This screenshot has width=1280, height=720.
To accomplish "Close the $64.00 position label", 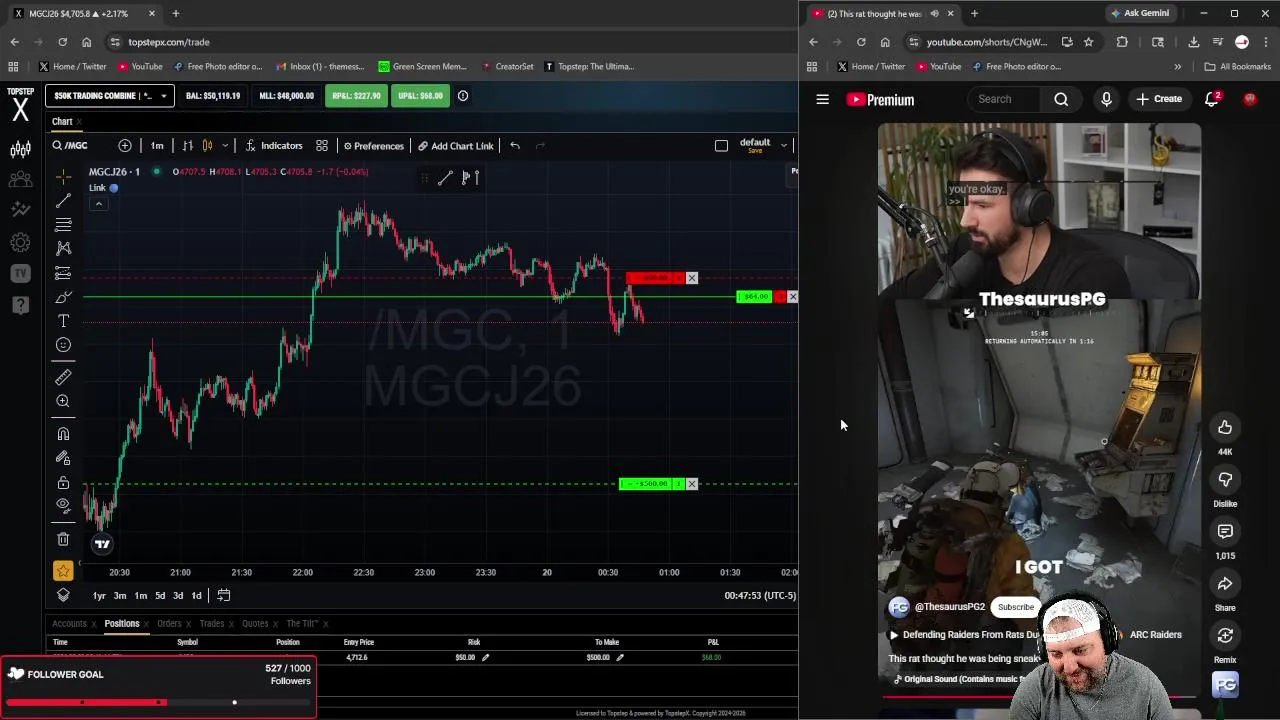I will pos(792,297).
